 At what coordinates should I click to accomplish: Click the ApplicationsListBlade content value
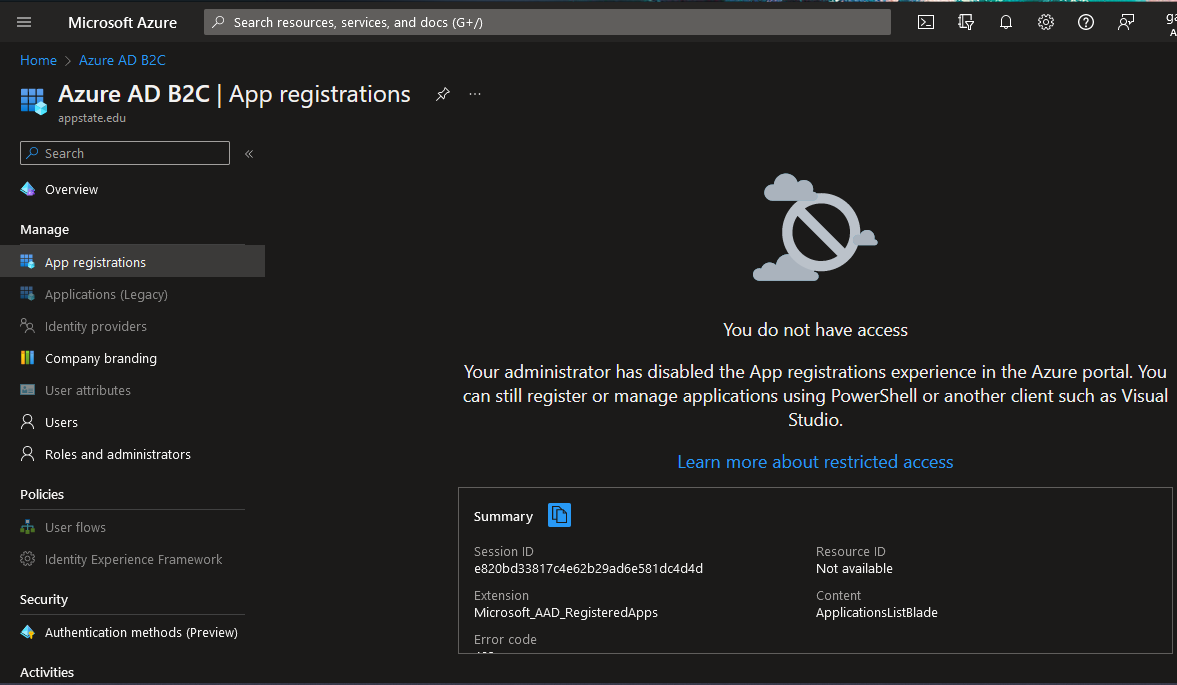[877, 613]
